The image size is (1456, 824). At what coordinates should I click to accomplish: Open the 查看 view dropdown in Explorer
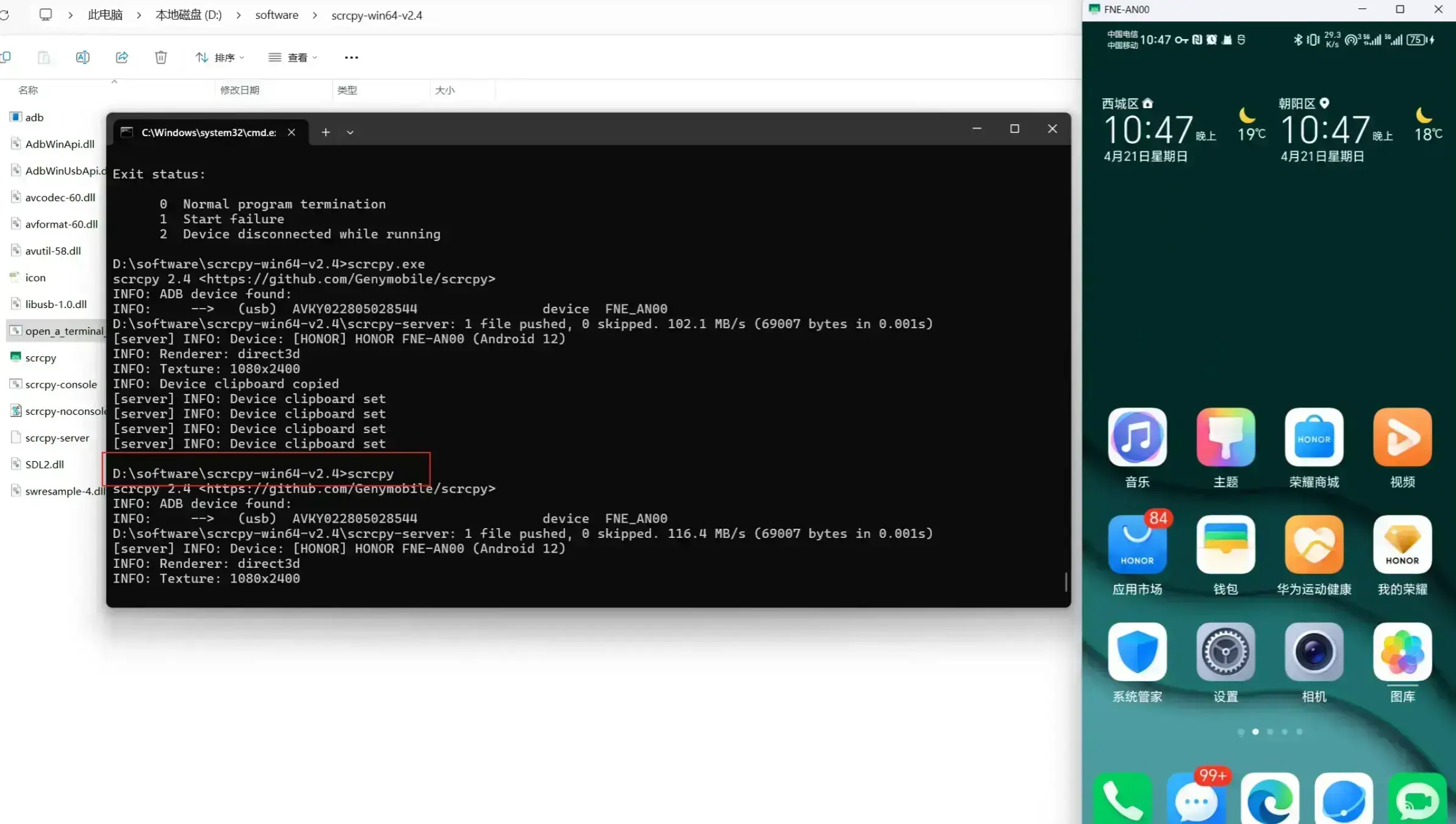pos(293,57)
